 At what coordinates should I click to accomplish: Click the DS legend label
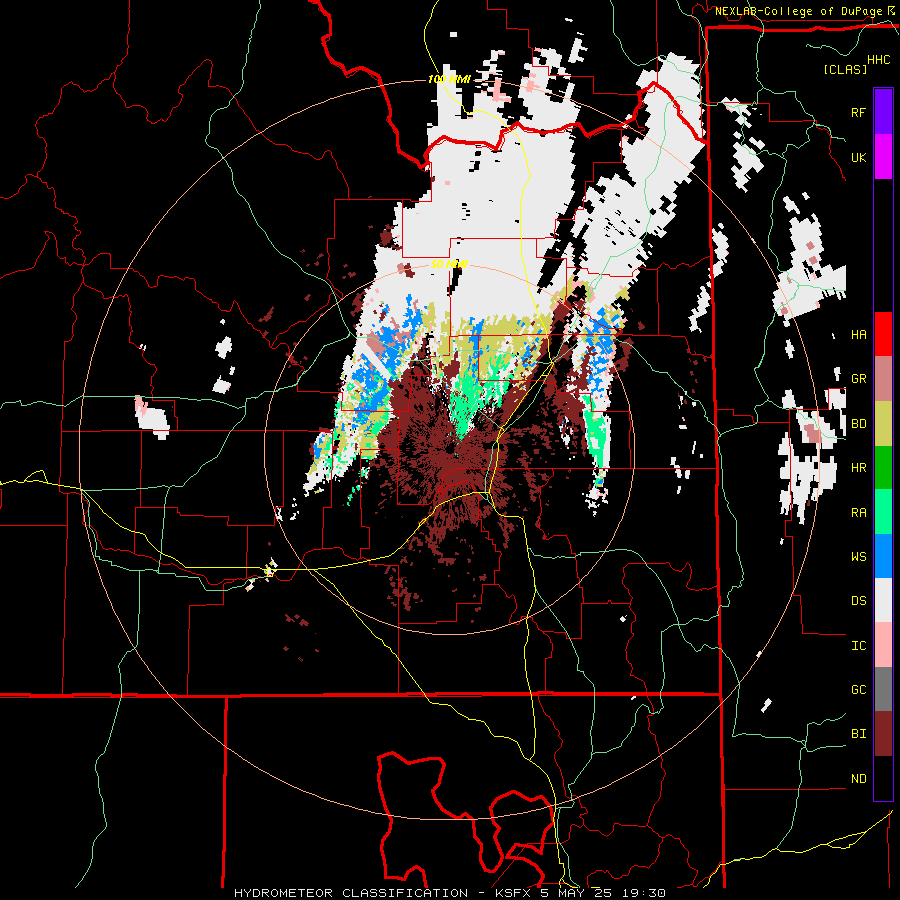point(858,601)
